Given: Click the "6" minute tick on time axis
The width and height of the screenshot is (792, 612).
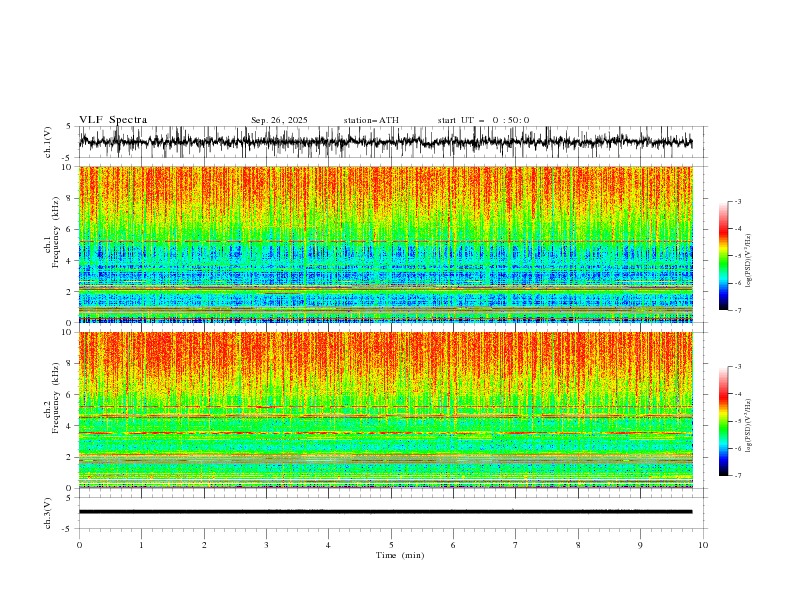Looking at the screenshot, I should coord(453,545).
